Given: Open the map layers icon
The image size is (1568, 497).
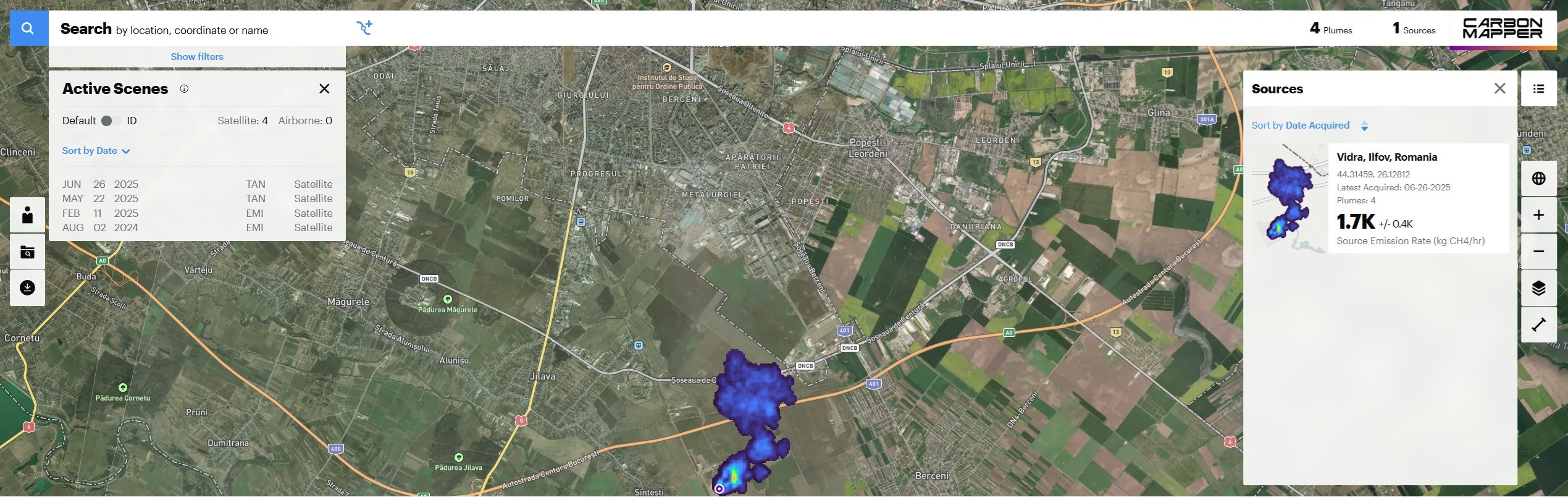Looking at the screenshot, I should pos(1538,288).
